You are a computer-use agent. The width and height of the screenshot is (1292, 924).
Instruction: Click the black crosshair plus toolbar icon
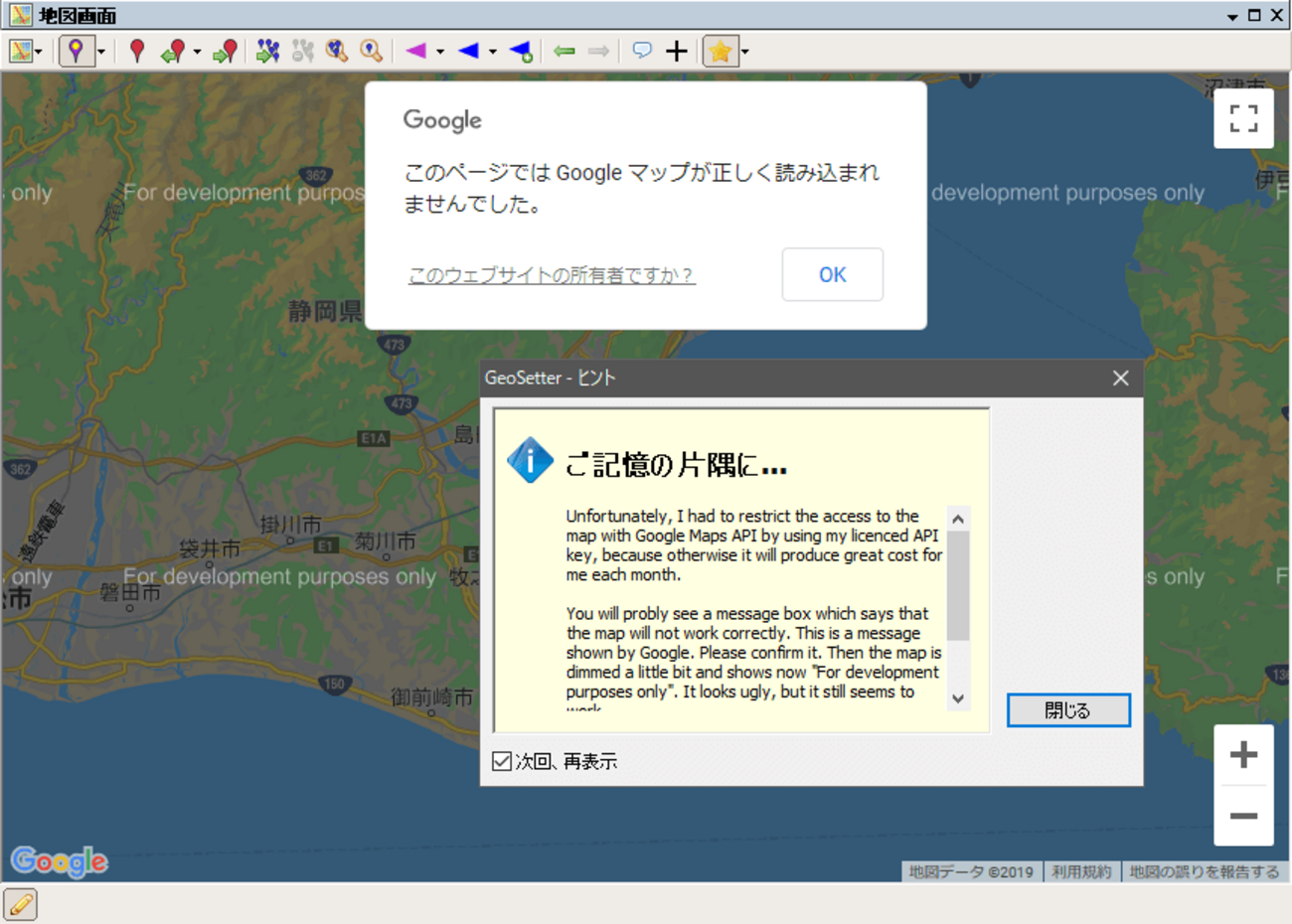(677, 51)
